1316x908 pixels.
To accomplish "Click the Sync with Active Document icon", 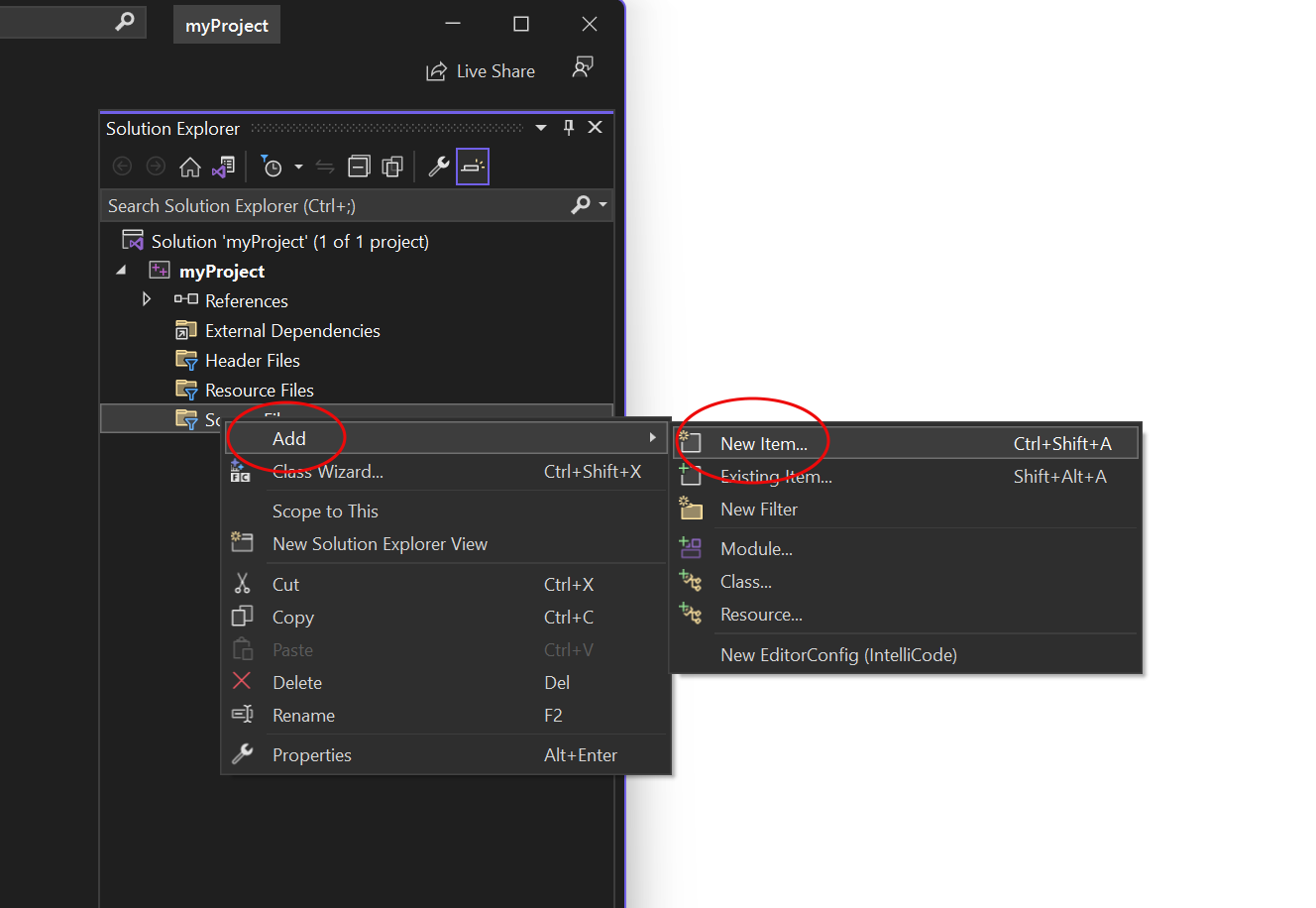I will (x=325, y=167).
